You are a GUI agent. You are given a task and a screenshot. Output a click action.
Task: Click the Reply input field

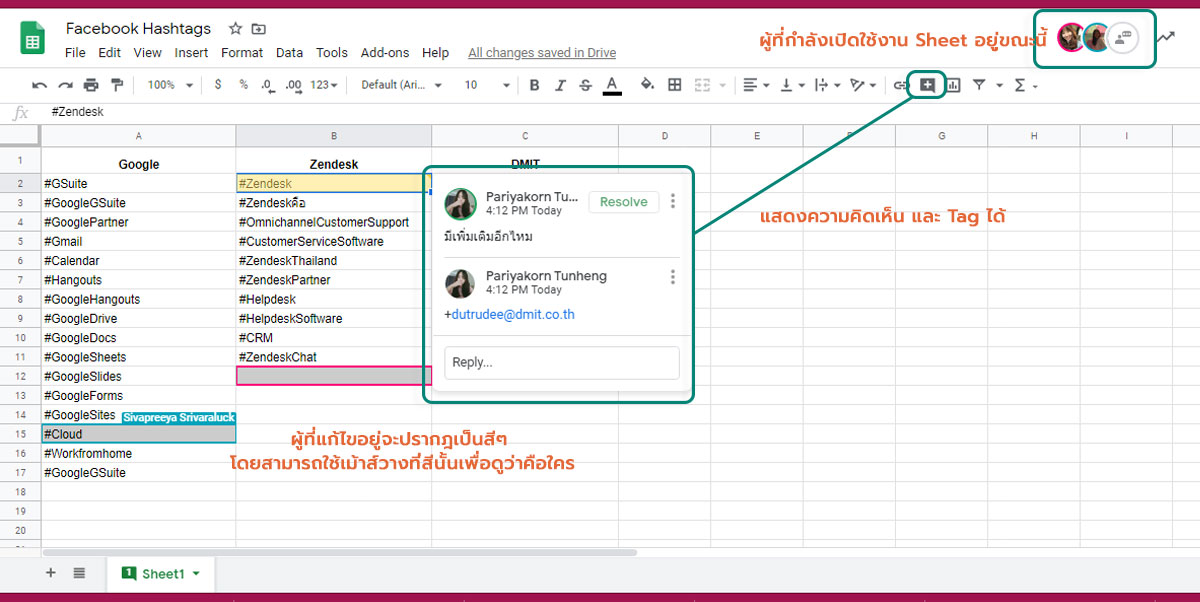click(561, 362)
